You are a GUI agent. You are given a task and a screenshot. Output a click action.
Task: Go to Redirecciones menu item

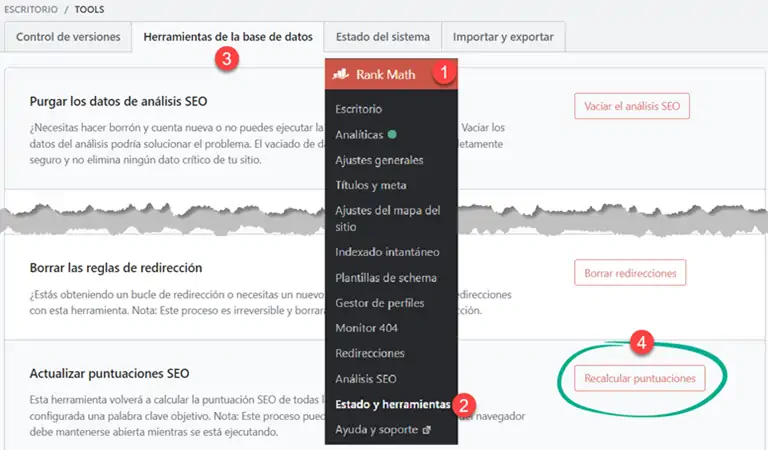click(370, 354)
